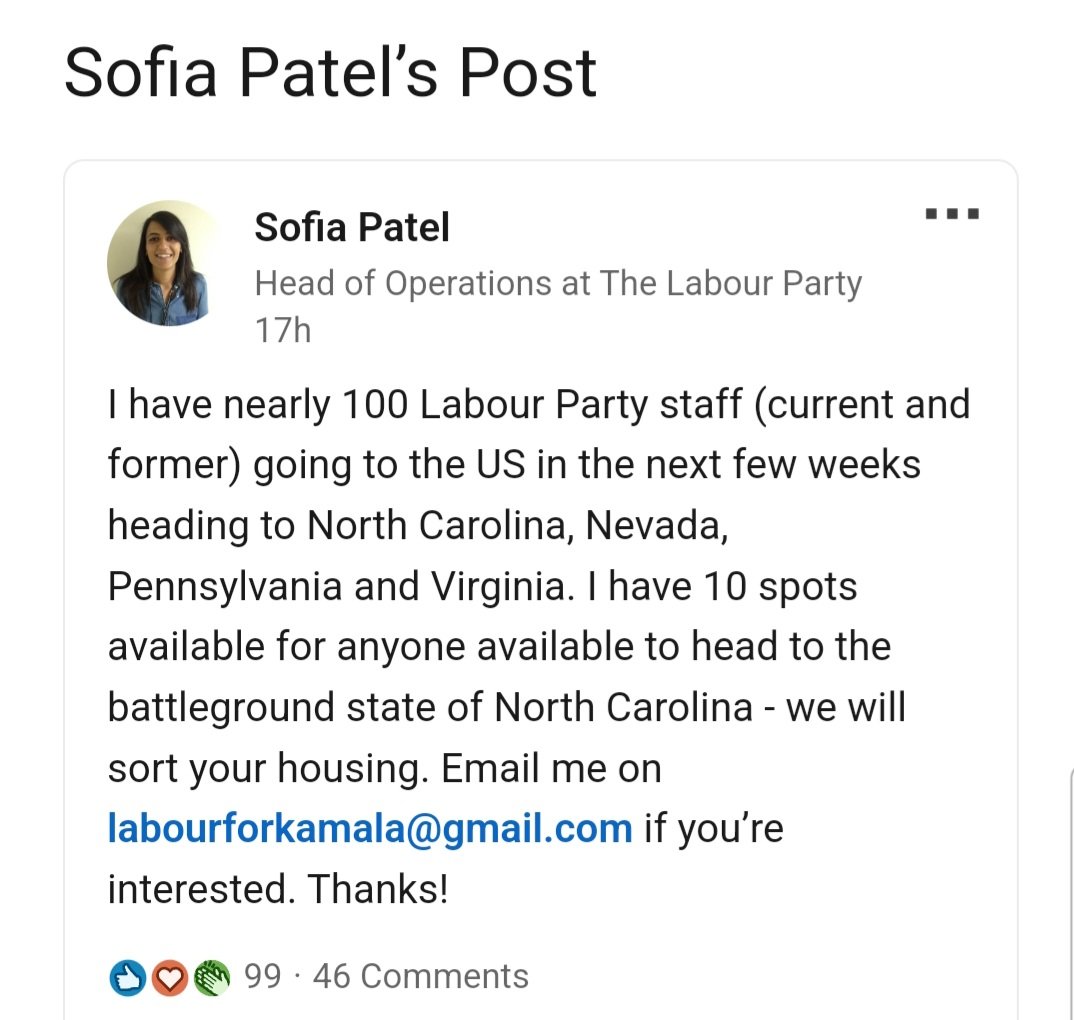Image resolution: width=1074 pixels, height=1020 pixels.
Task: Click the "Sofia Patel's Post" page heading
Action: point(330,72)
